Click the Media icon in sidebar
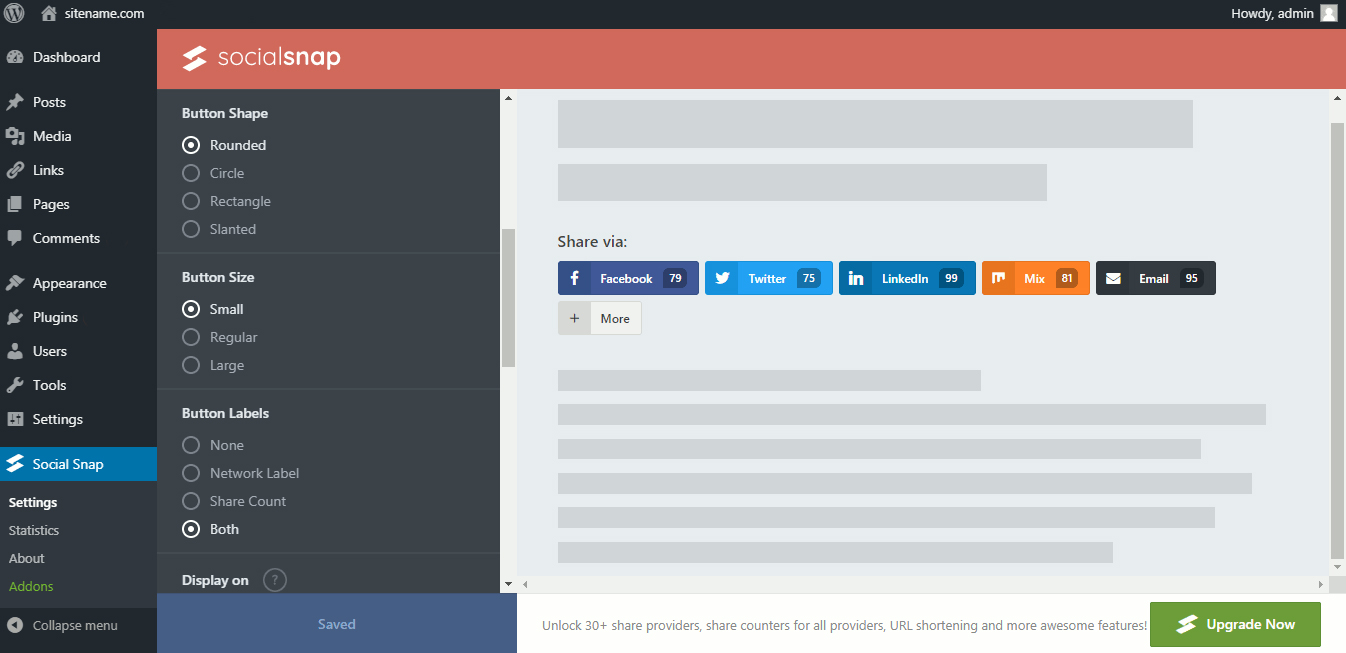The width and height of the screenshot is (1346, 653). [15, 136]
